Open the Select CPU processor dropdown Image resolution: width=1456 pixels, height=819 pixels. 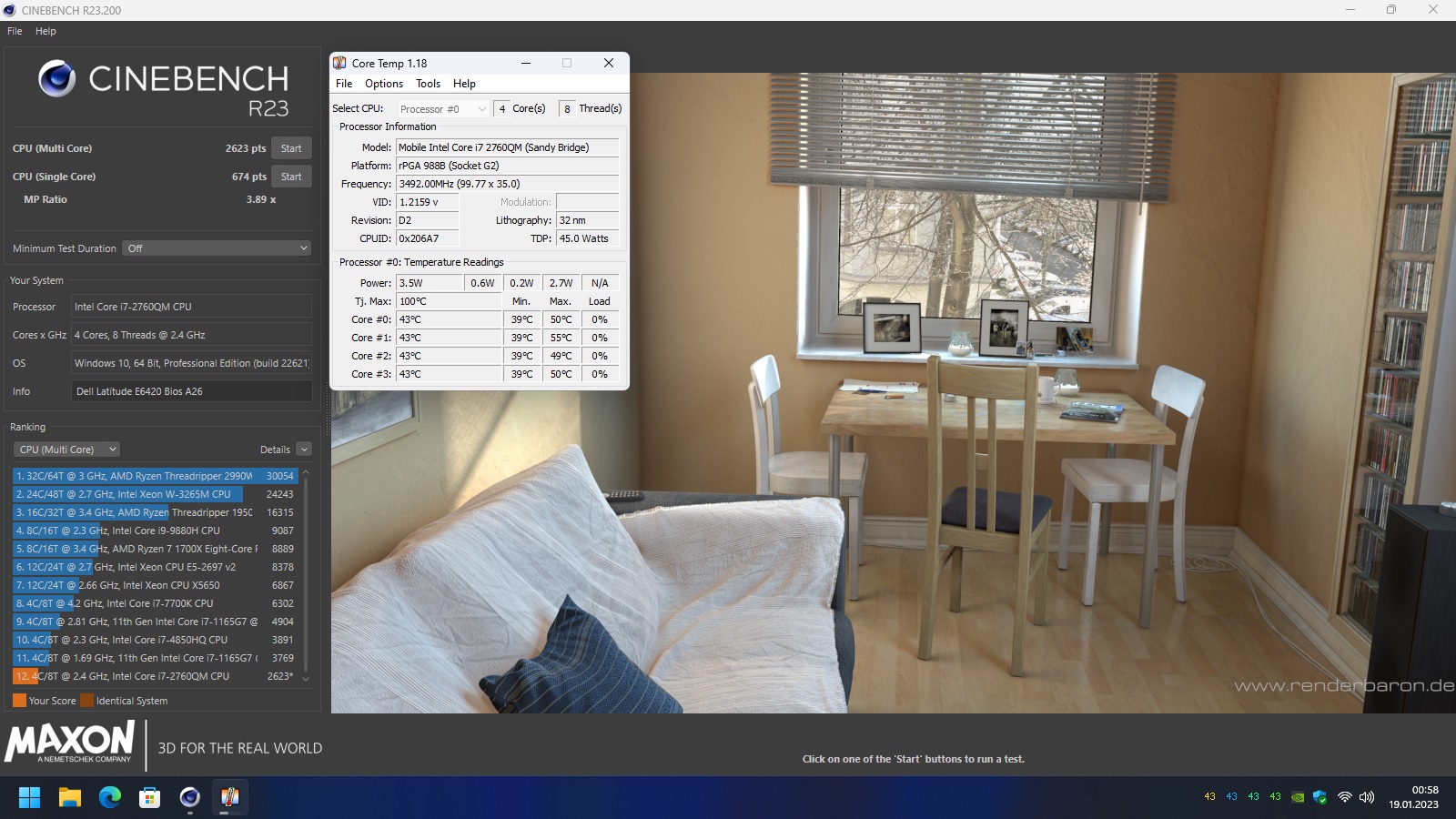pos(441,108)
